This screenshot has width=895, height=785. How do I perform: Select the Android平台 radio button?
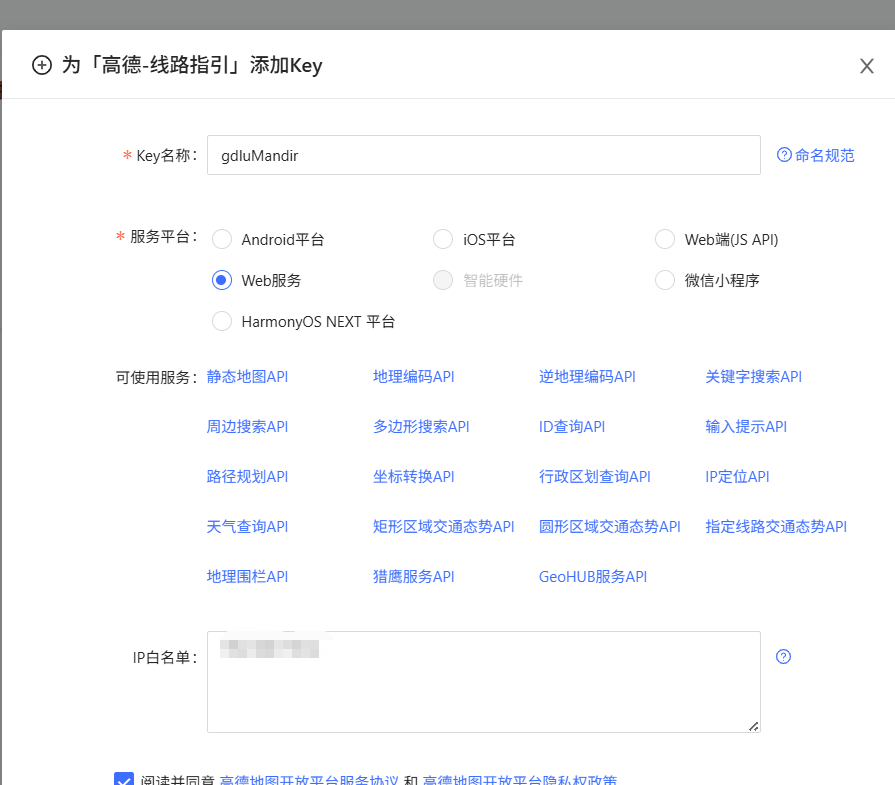coord(222,239)
